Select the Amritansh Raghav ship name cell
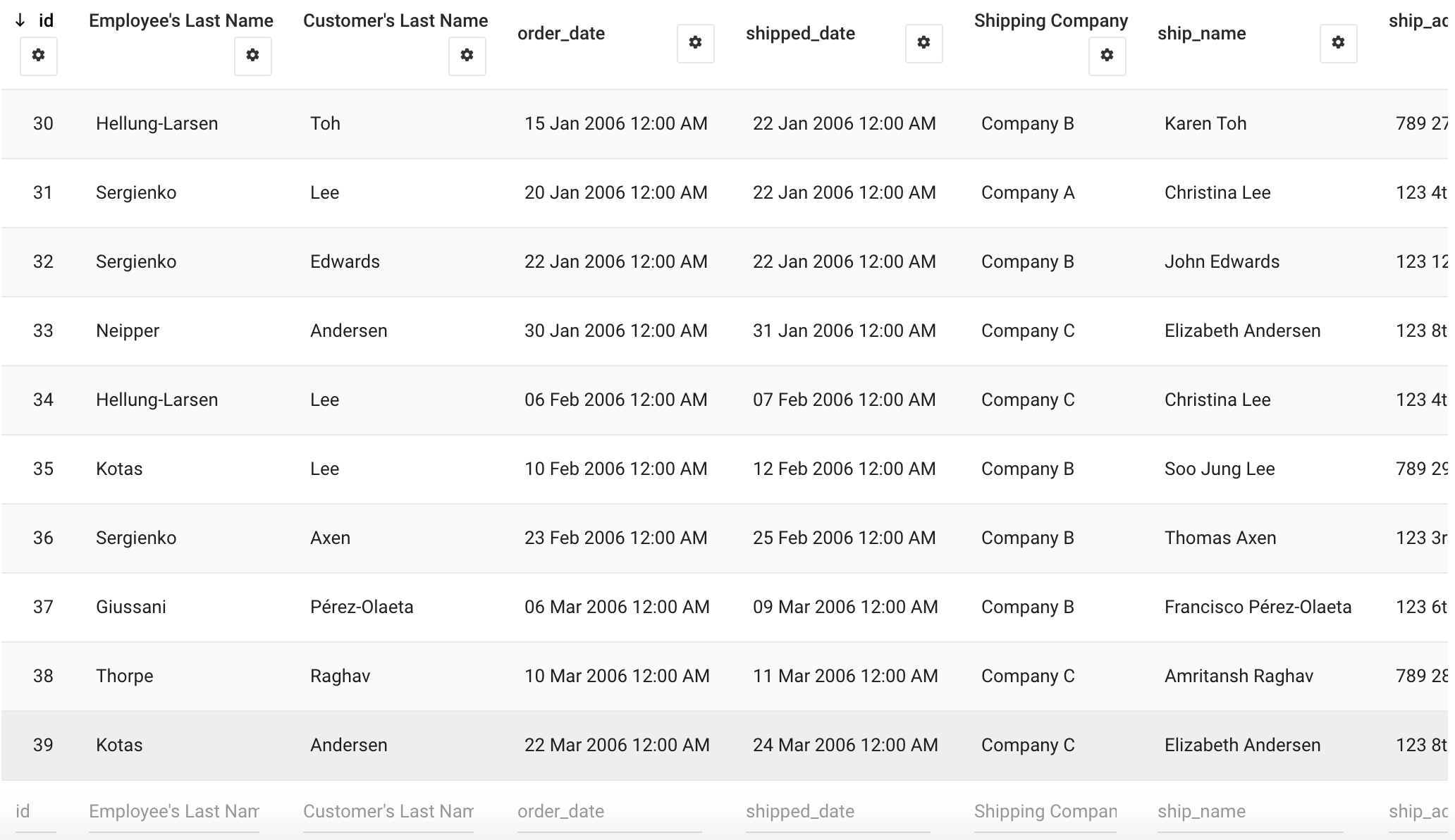 tap(1239, 676)
